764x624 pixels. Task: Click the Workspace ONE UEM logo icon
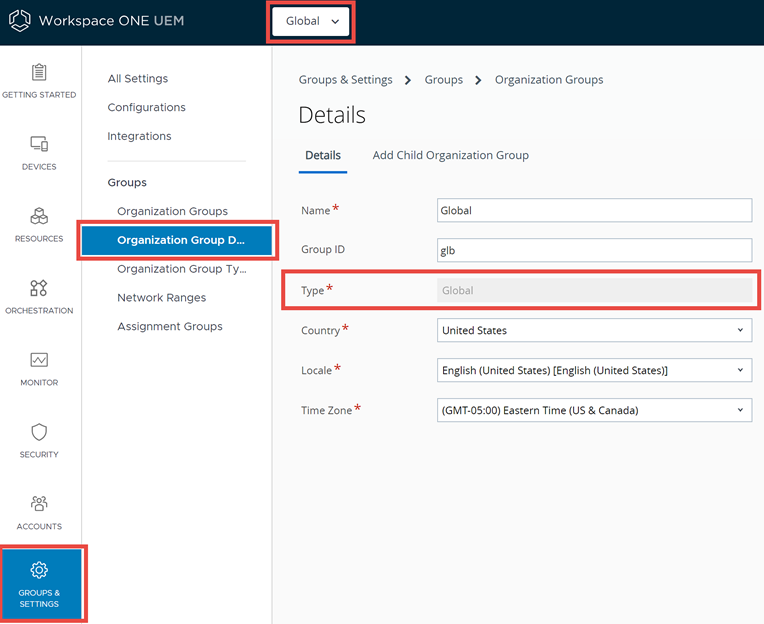tap(19, 20)
